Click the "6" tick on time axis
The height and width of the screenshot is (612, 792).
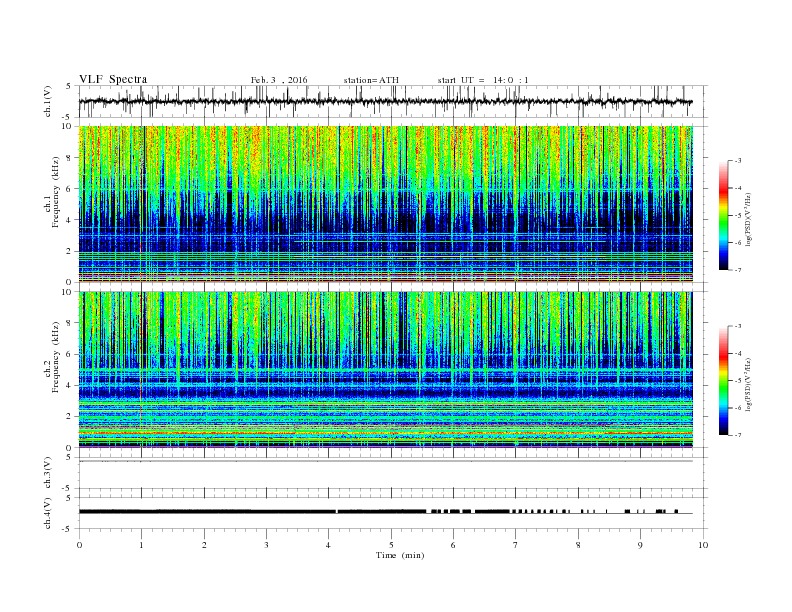(x=453, y=545)
